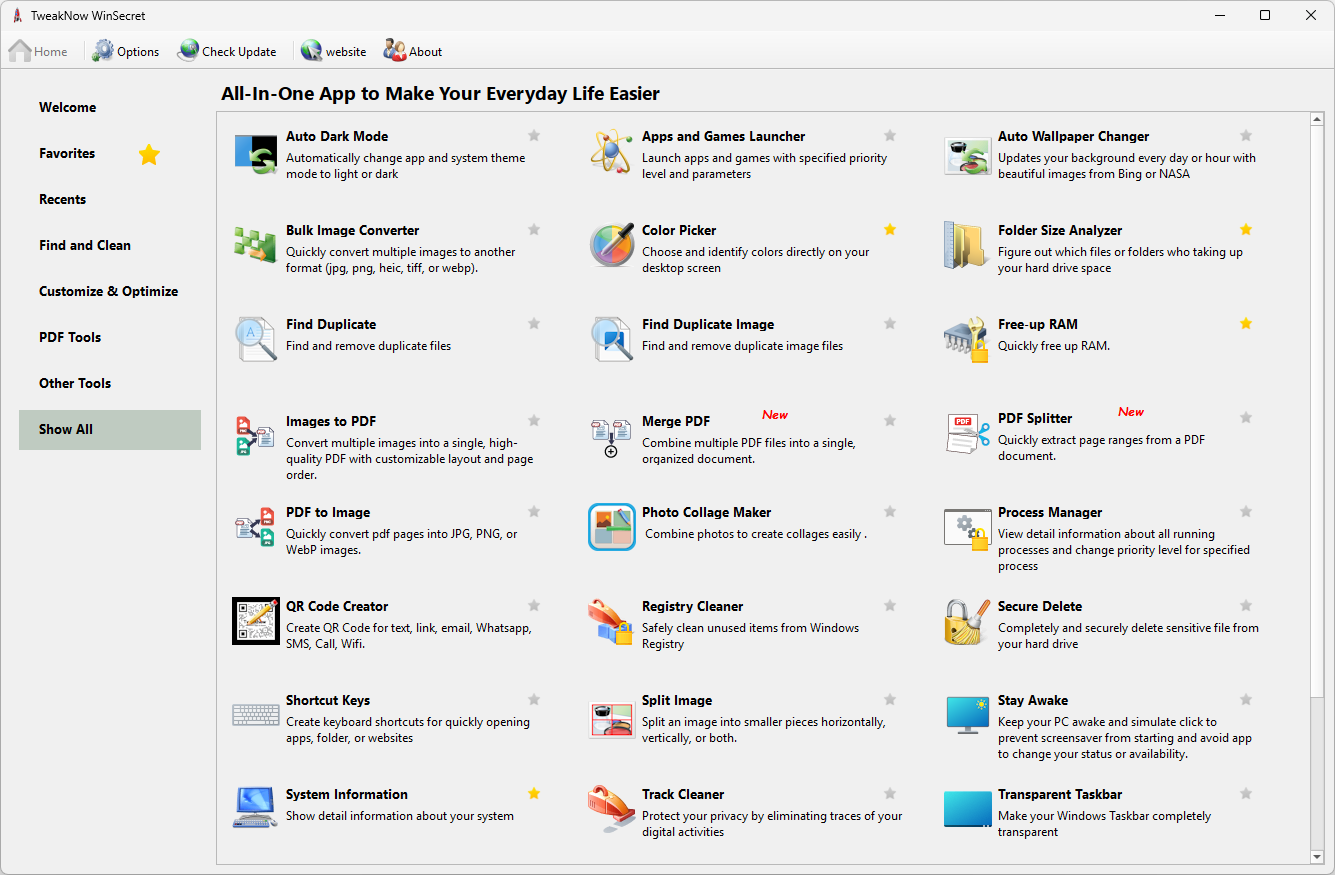This screenshot has width=1335, height=875.
Task: Open the Favorites section
Action: coord(110,153)
